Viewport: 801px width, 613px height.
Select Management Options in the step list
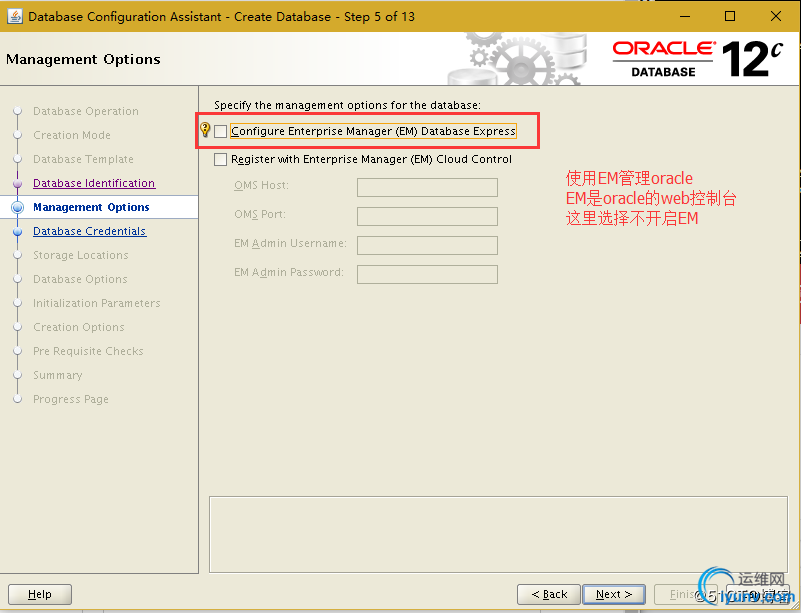pos(91,207)
